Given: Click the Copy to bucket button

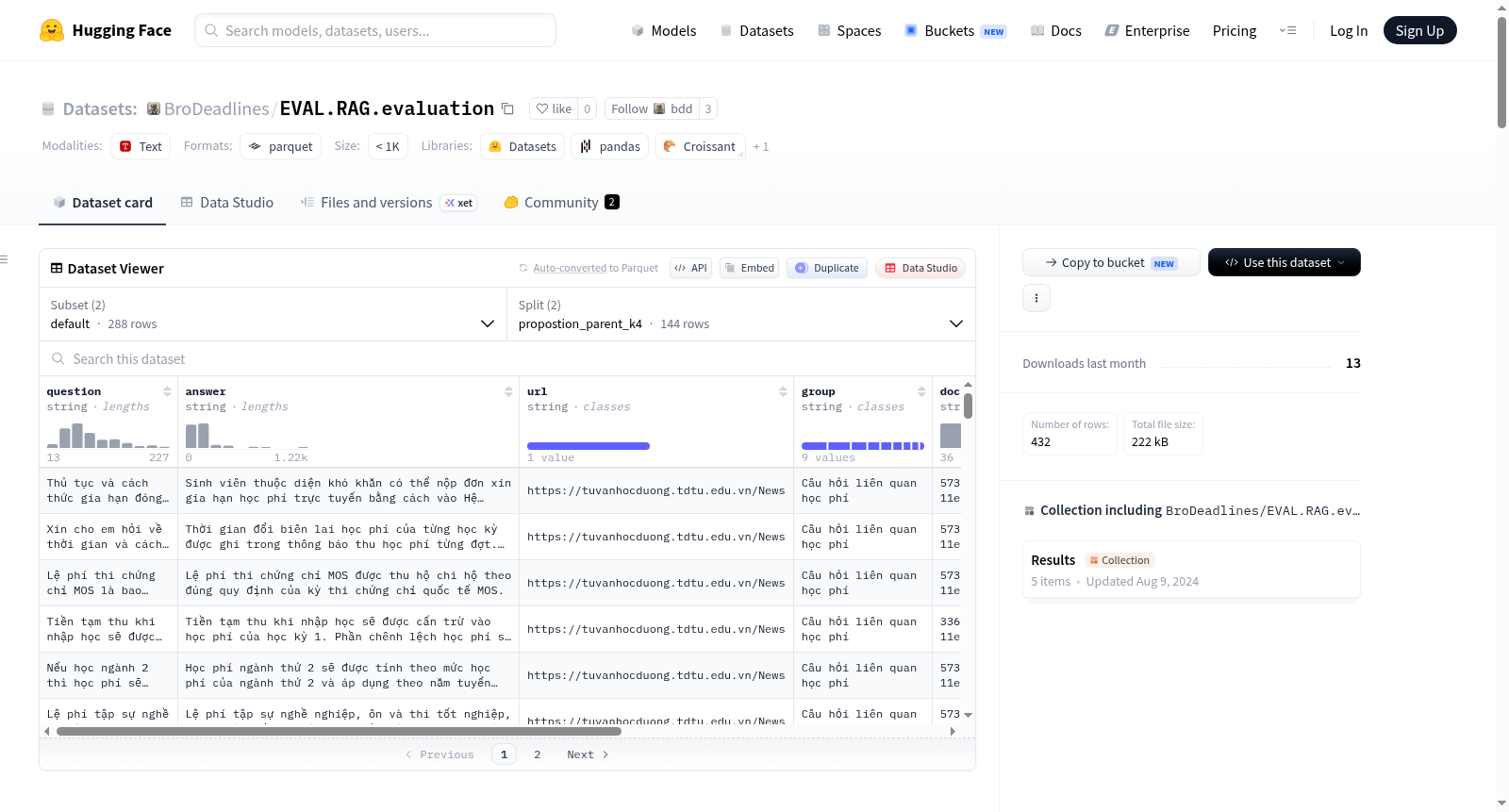Looking at the screenshot, I should (1111, 262).
